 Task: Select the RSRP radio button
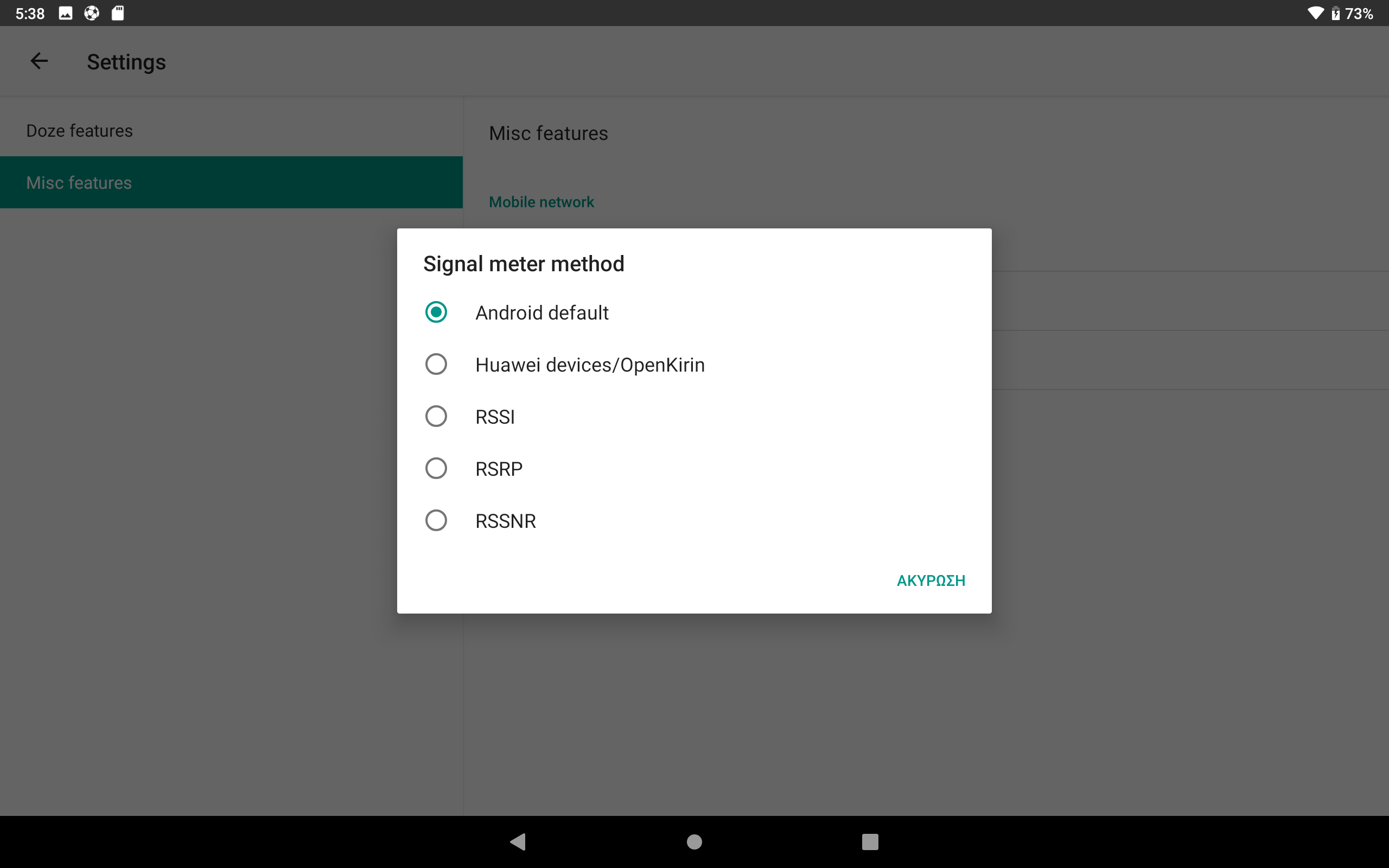[x=436, y=468]
